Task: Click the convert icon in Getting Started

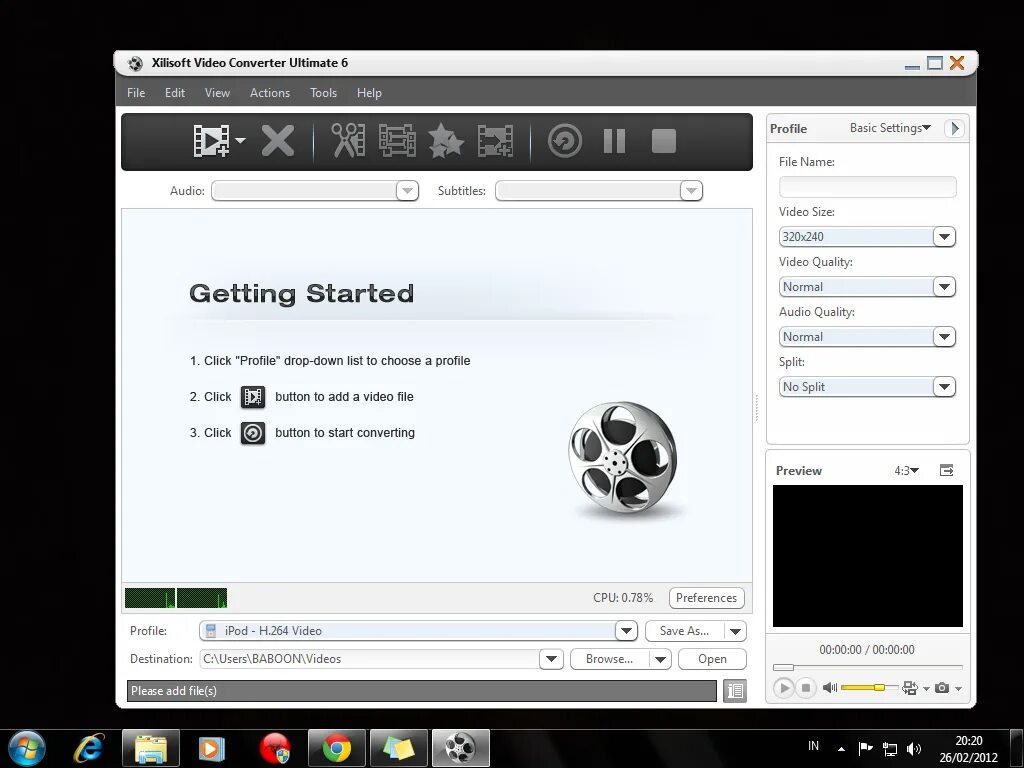Action: 253,432
